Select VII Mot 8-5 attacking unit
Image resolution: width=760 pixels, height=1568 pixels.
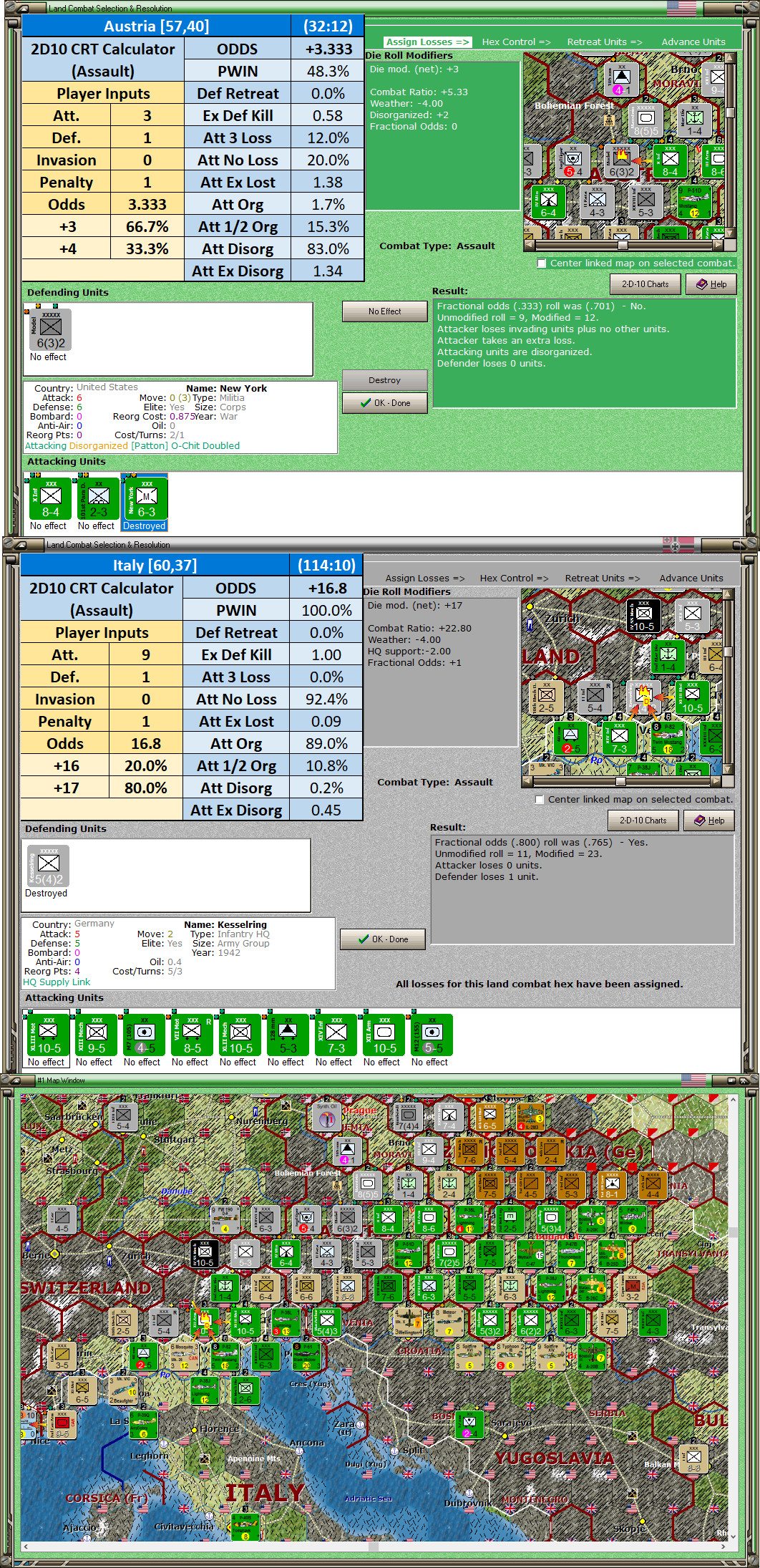[192, 1035]
